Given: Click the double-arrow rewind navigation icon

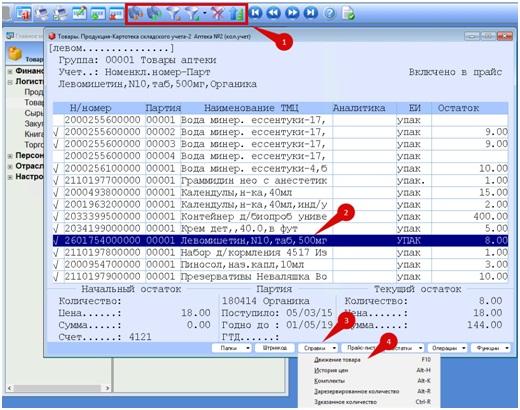Looking at the screenshot, I should pos(274,13).
